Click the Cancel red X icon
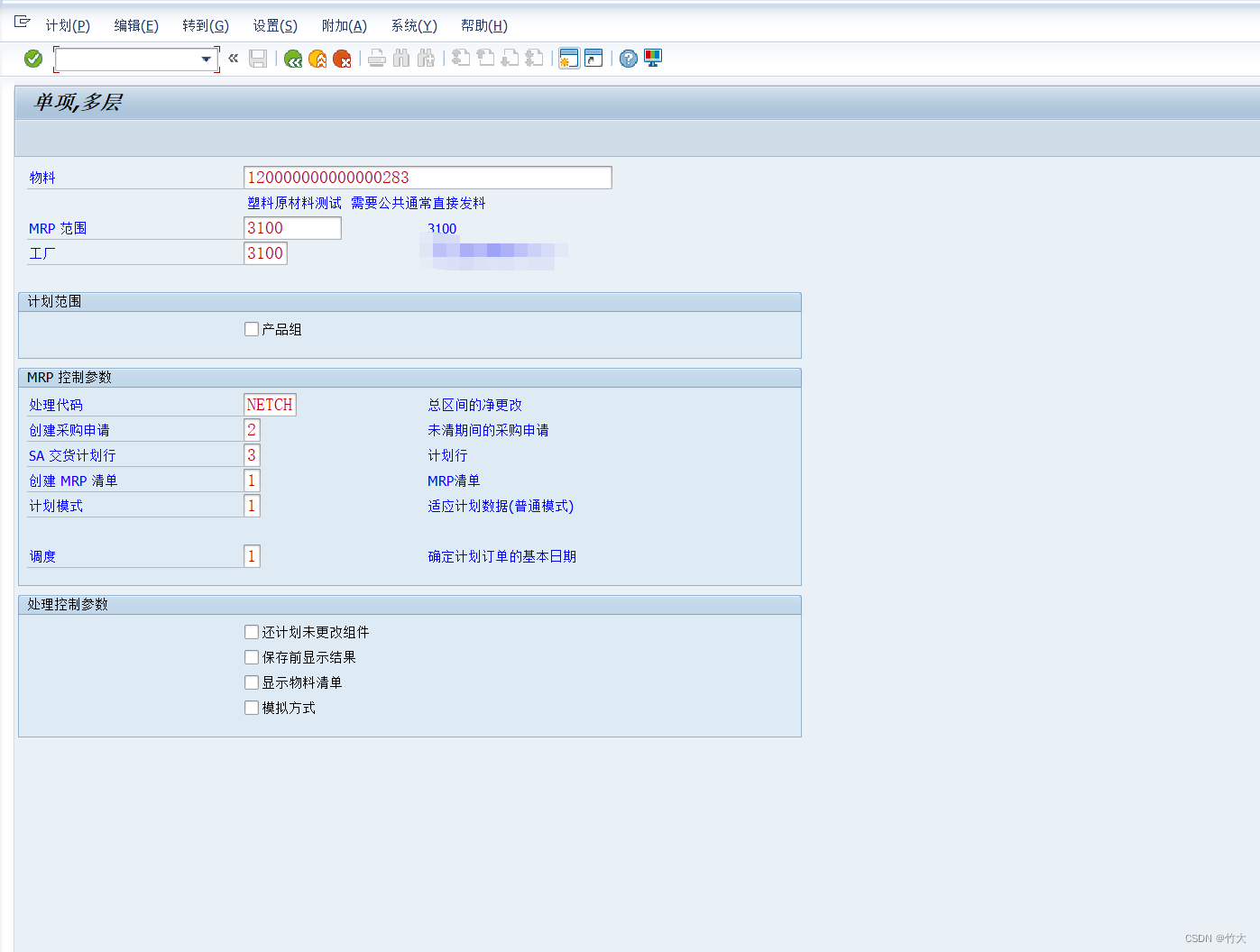The height and width of the screenshot is (952, 1260). pyautogui.click(x=342, y=58)
